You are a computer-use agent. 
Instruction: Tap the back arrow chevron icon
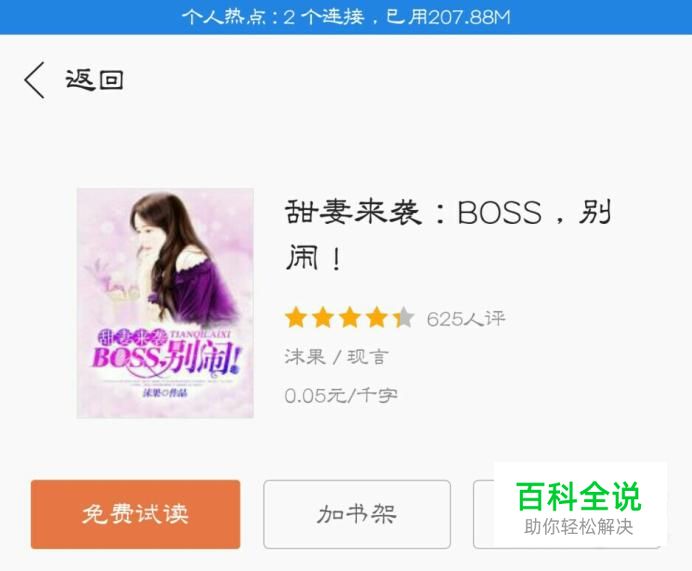click(x=34, y=80)
